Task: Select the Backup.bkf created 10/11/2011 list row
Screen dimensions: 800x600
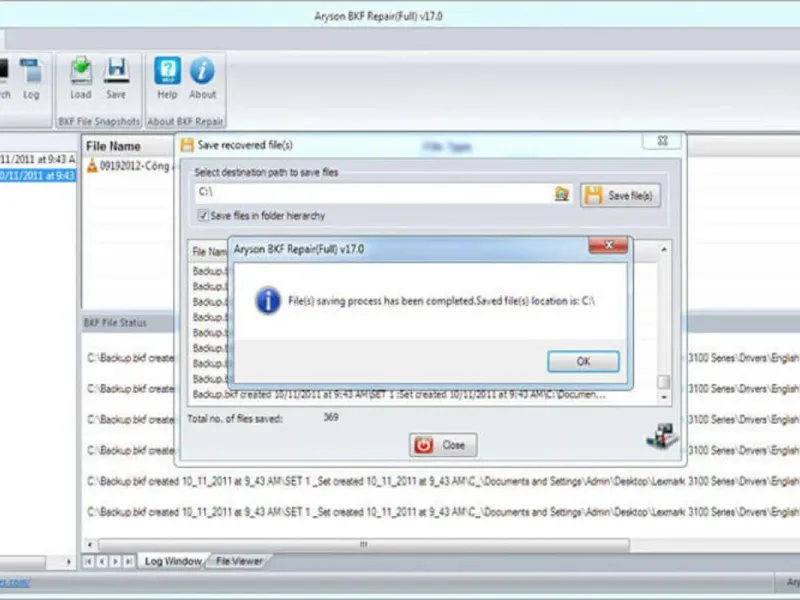Action: pyautogui.click(x=399, y=394)
